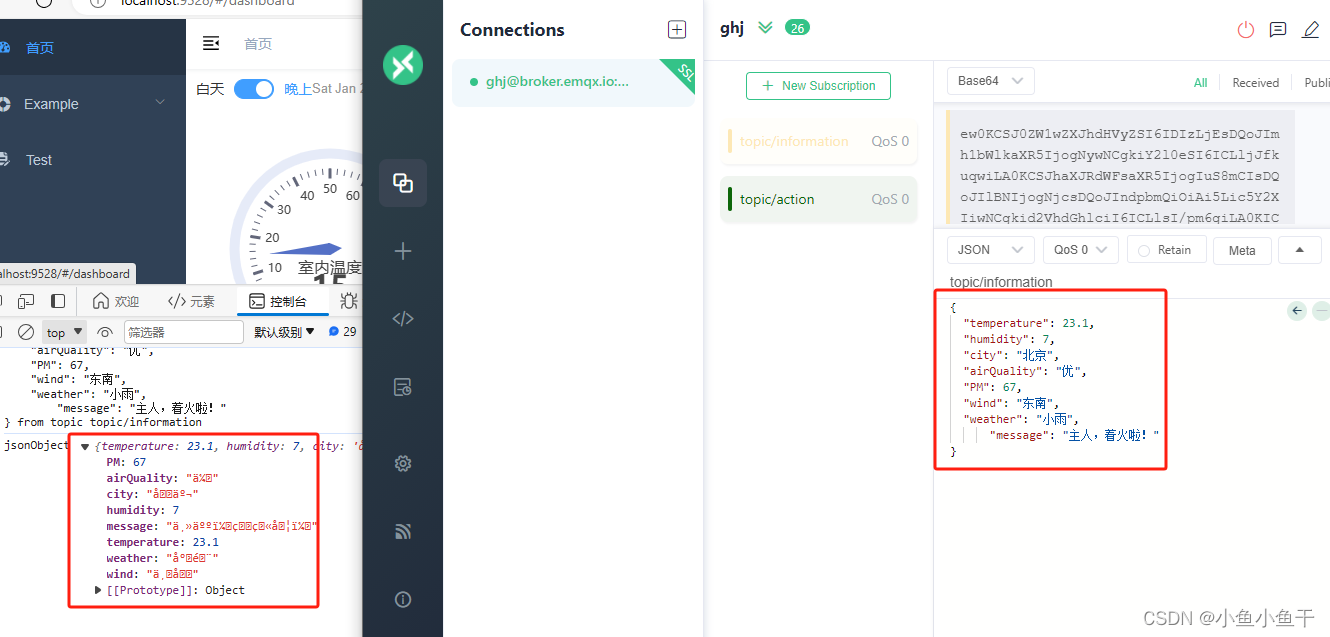The image size is (1330, 637).
Task: Filter messages by Received
Action: (1255, 83)
